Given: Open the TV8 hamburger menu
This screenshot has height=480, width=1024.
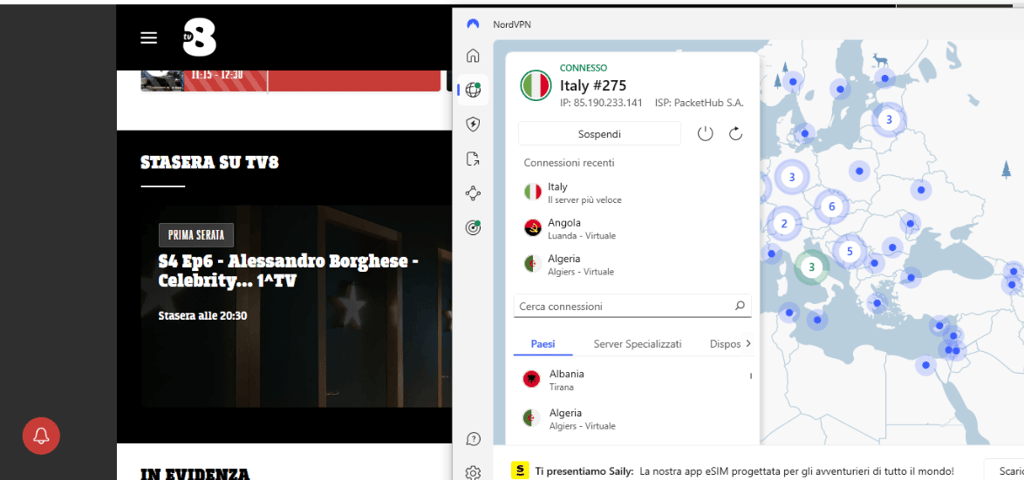Looking at the screenshot, I should [x=149, y=38].
